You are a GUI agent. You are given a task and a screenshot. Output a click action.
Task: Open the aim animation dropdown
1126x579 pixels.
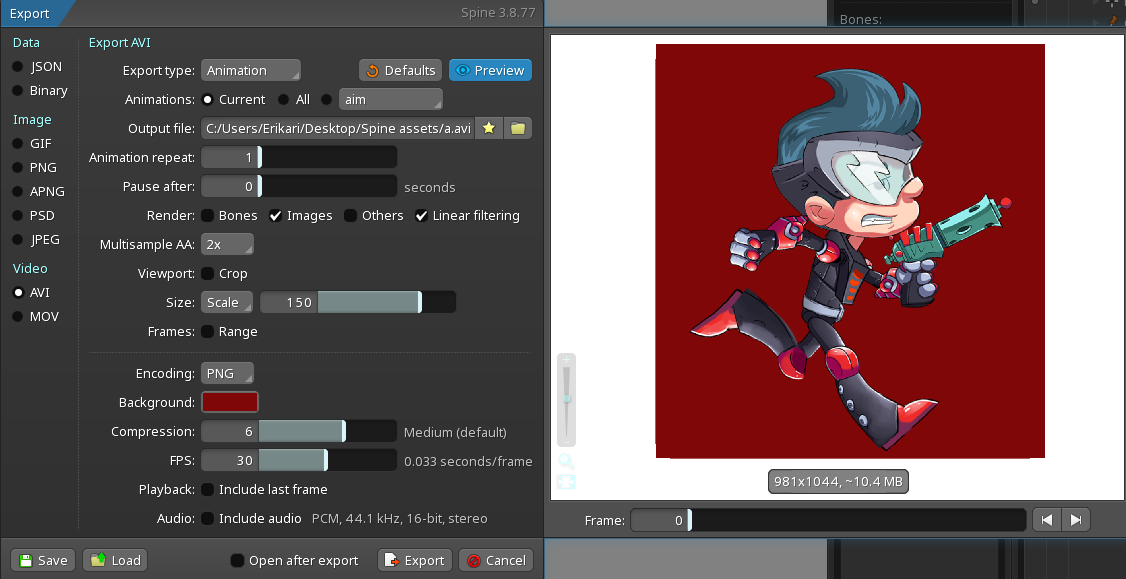pos(391,100)
